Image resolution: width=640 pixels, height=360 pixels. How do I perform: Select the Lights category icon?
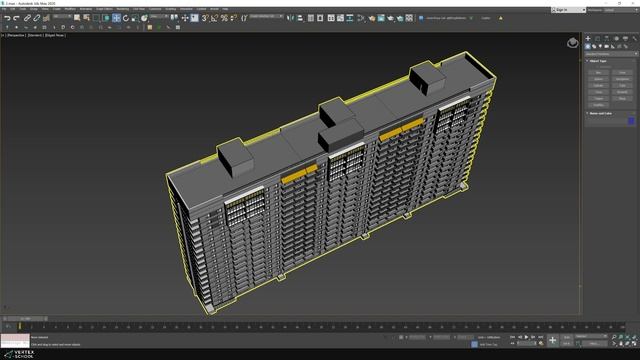click(600, 47)
